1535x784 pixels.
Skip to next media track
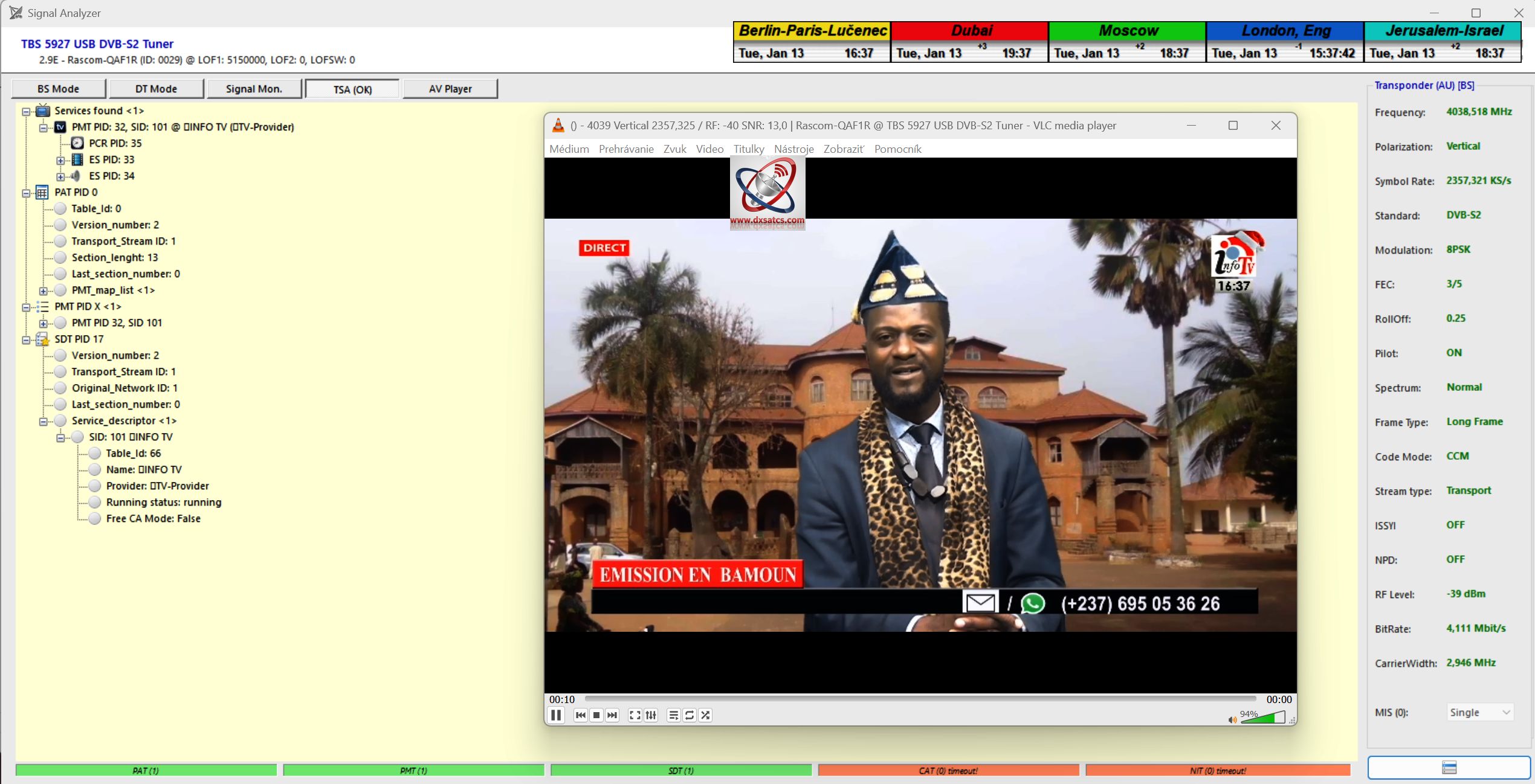(612, 715)
